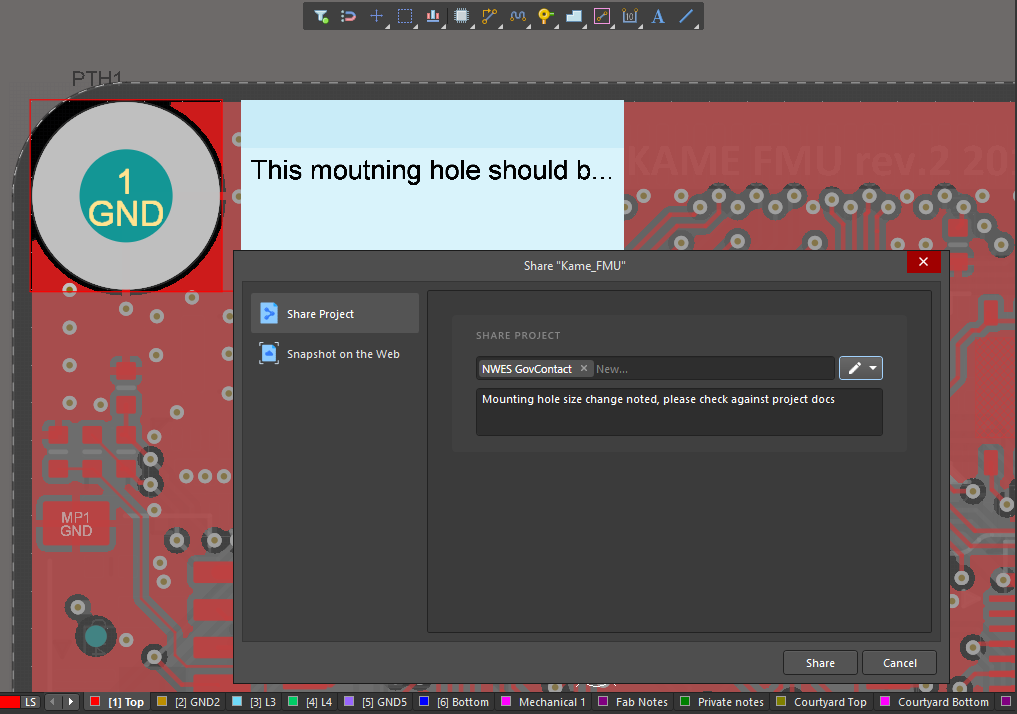Choose the place component chip icon
1017x714 pixels.
click(x=461, y=16)
